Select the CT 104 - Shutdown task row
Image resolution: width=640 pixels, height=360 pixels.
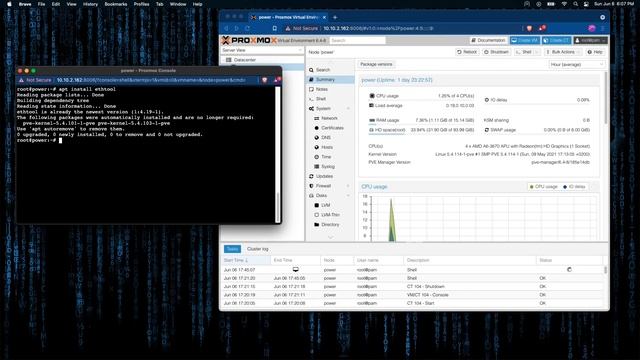[412, 287]
